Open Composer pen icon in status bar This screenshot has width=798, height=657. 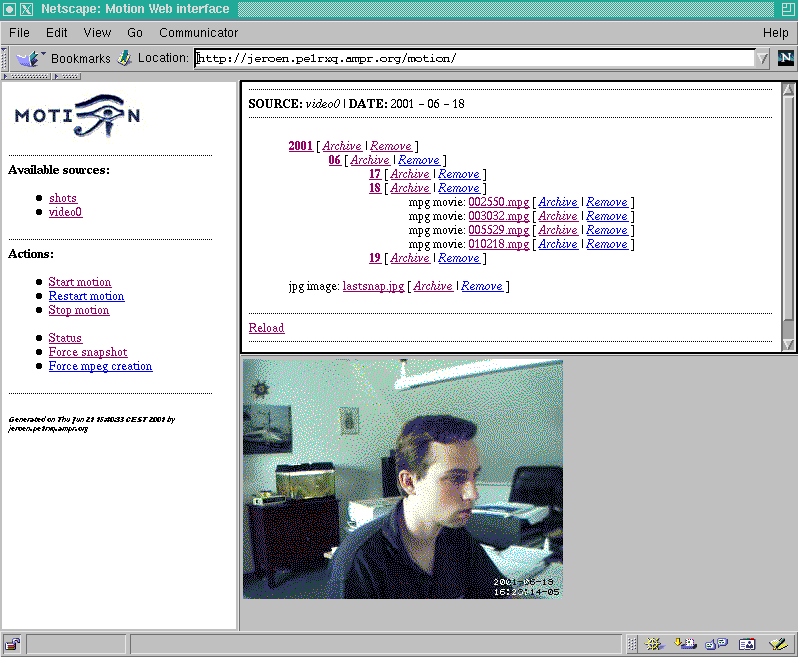click(778, 644)
